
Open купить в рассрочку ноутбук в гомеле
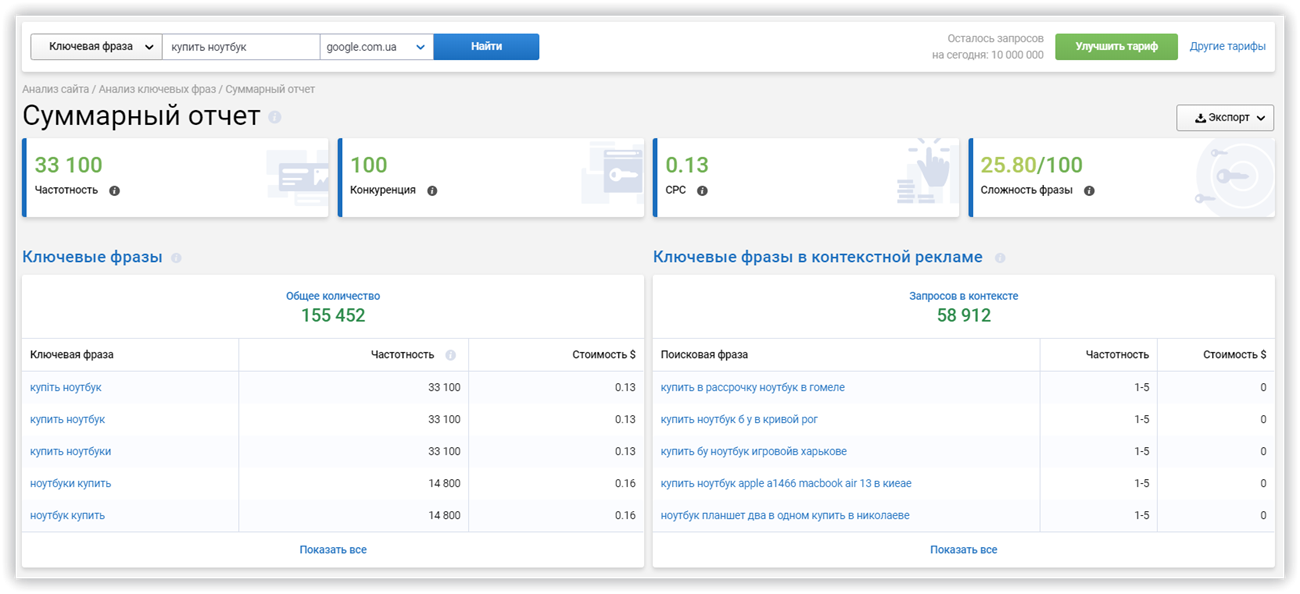(x=753, y=387)
